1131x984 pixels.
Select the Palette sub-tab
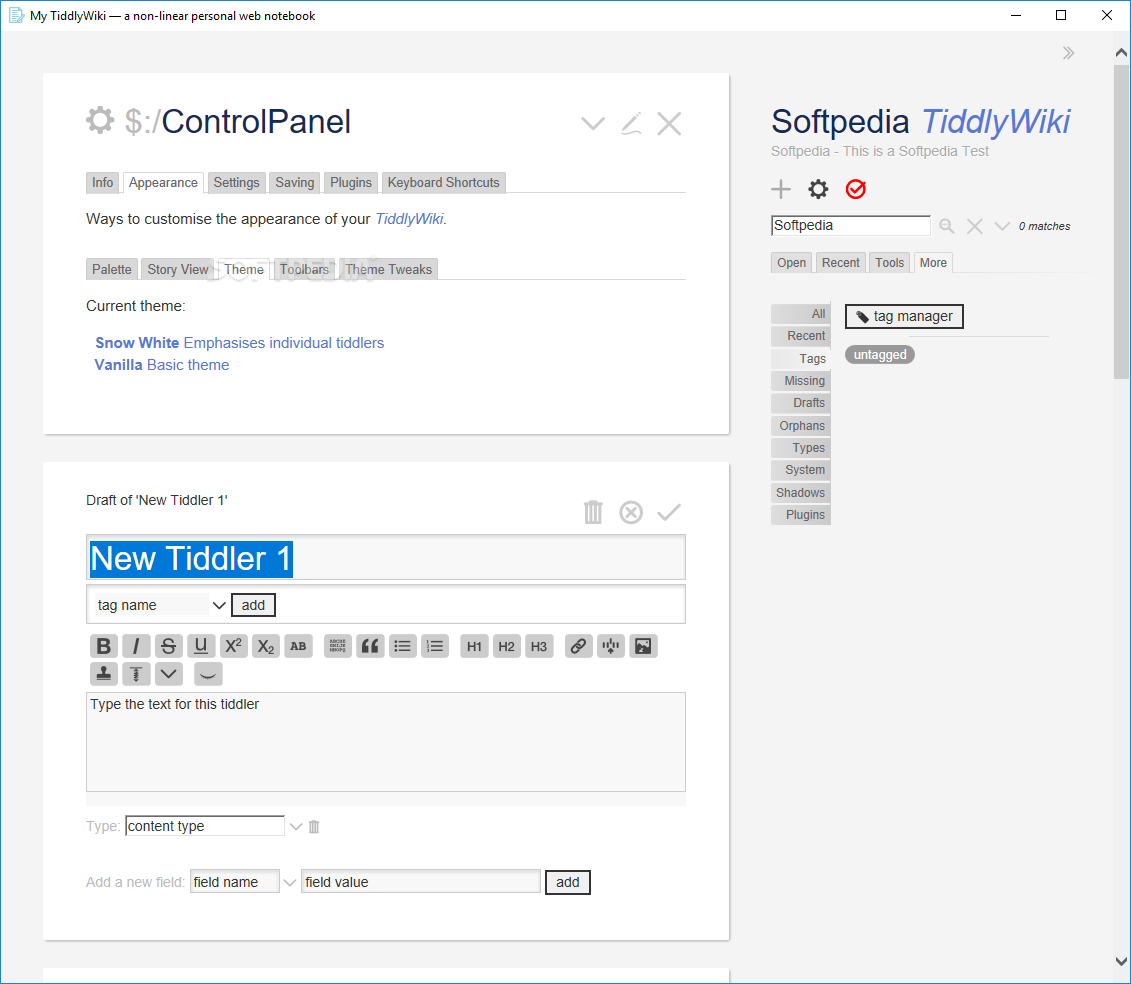(x=112, y=269)
